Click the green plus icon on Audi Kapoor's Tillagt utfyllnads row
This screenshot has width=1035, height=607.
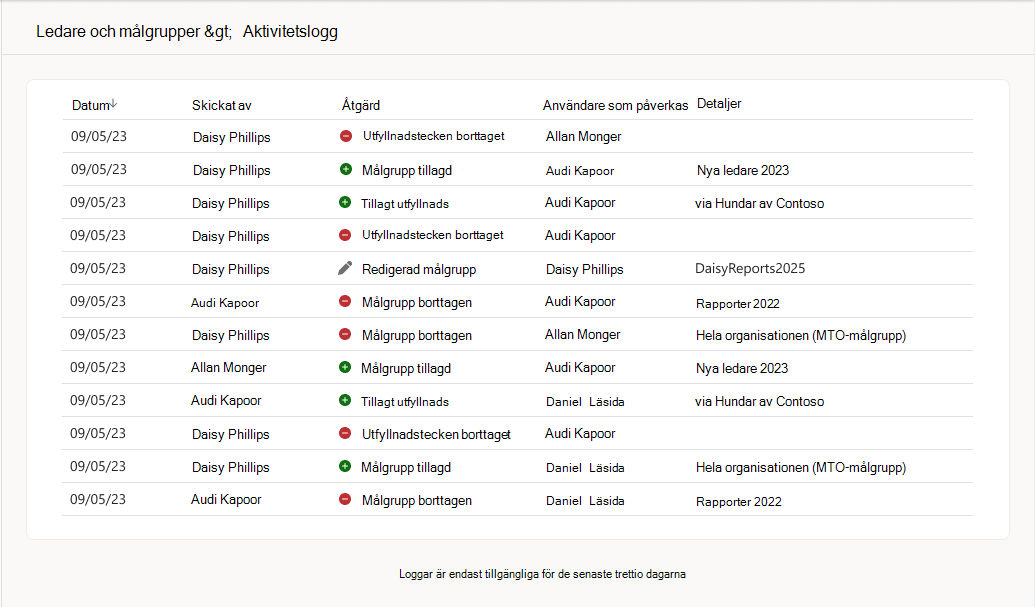[345, 400]
